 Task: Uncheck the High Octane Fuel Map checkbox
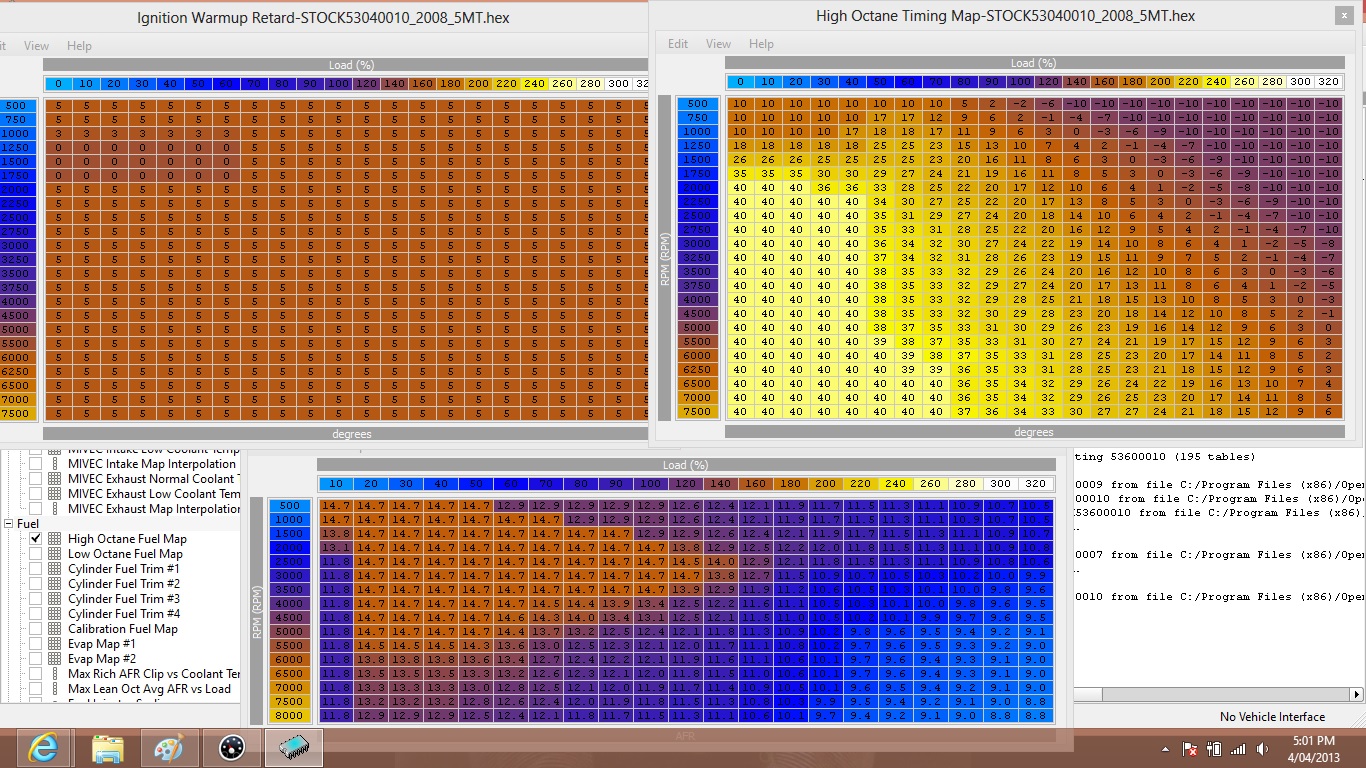pos(36,539)
